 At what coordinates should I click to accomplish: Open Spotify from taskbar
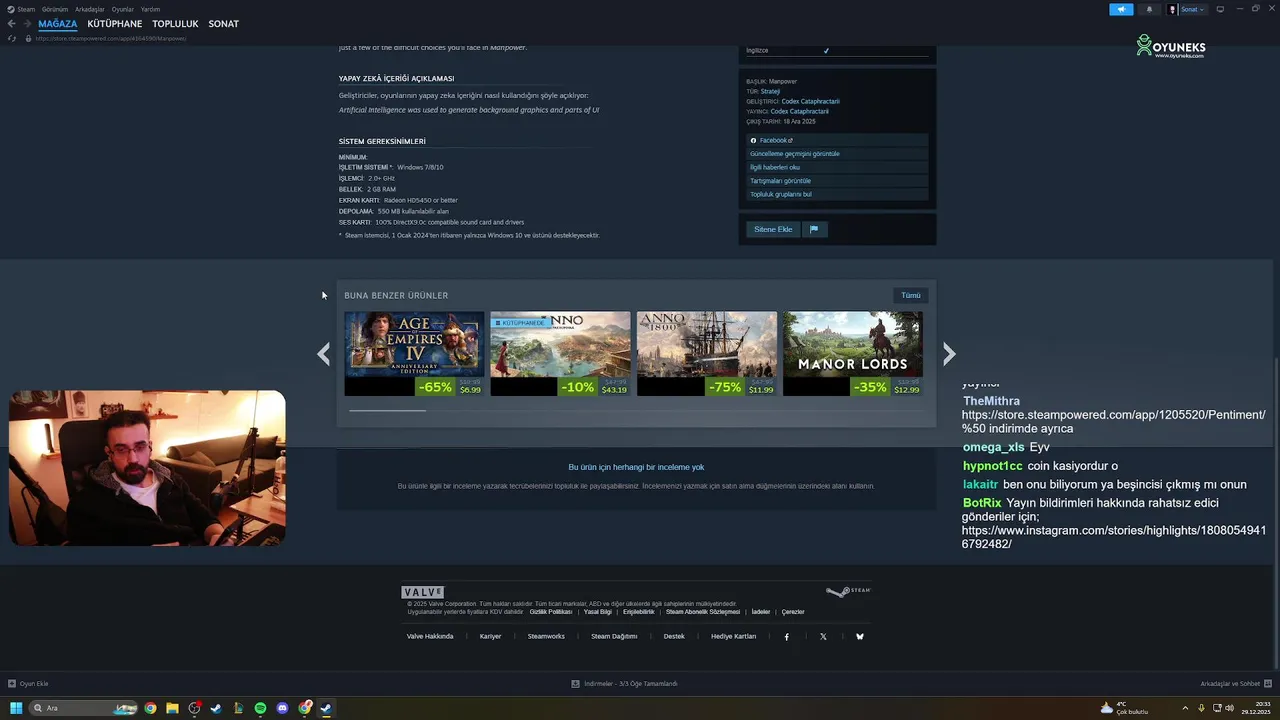260,708
